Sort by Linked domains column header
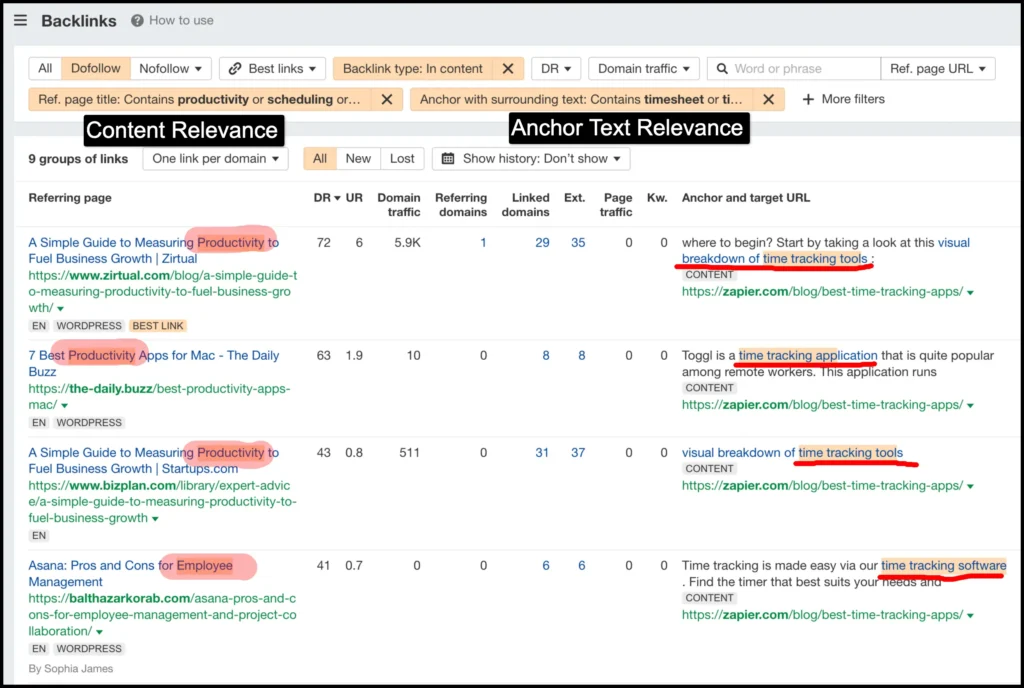The image size is (1024, 688). (x=526, y=204)
